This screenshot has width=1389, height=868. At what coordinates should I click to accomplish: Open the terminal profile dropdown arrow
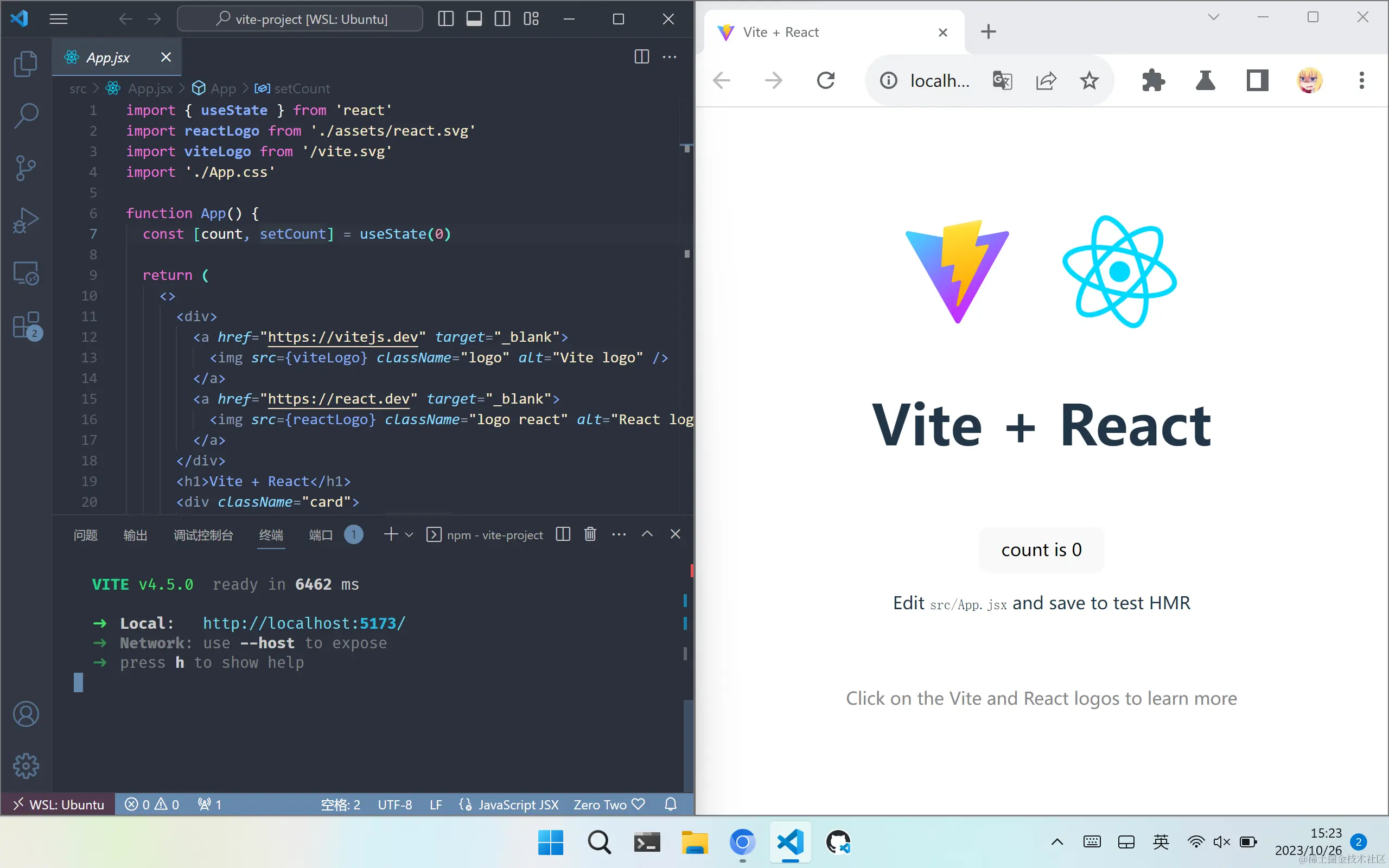(409, 534)
